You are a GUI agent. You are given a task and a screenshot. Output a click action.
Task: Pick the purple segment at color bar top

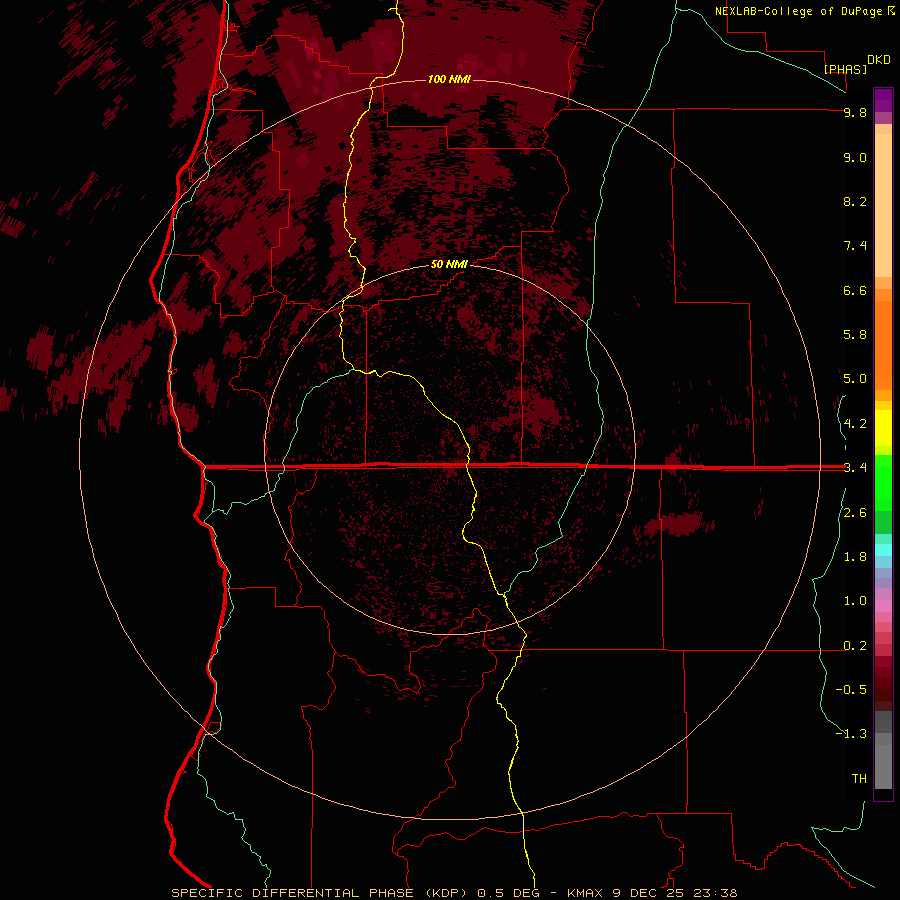[x=883, y=100]
